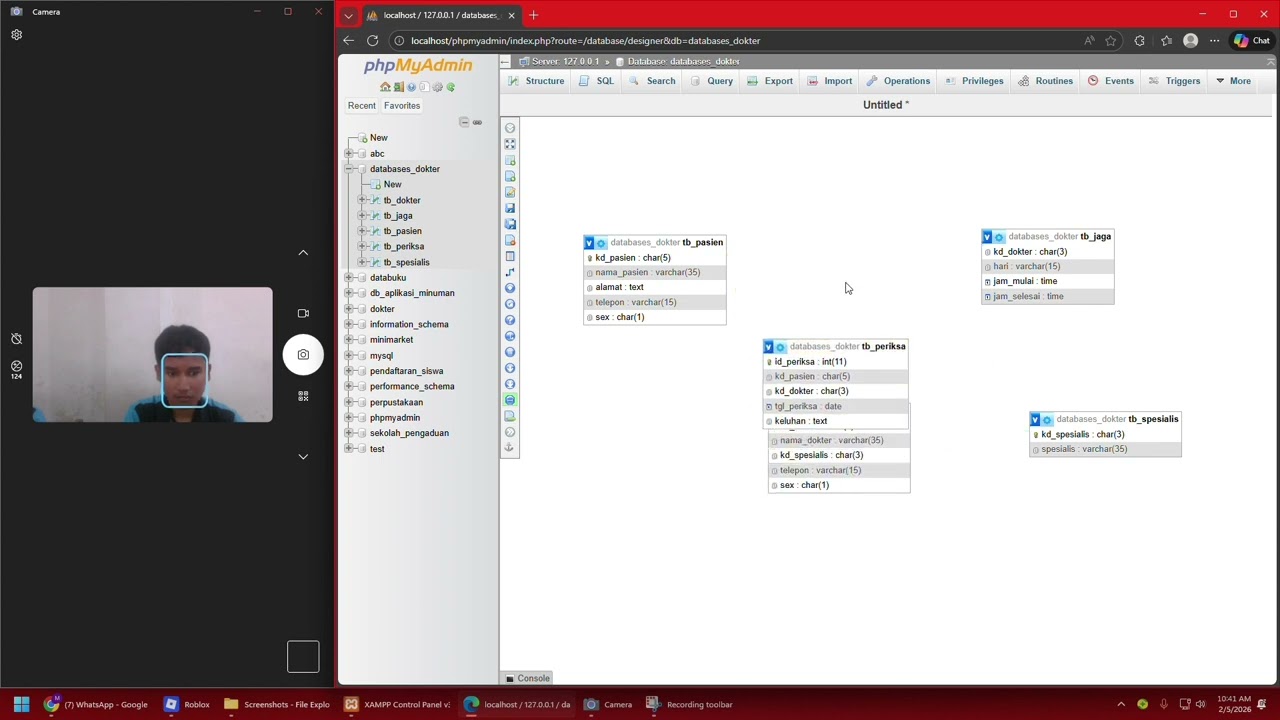1280x720 pixels.
Task: Collapse the databases_dokter tree node
Action: (x=349, y=169)
